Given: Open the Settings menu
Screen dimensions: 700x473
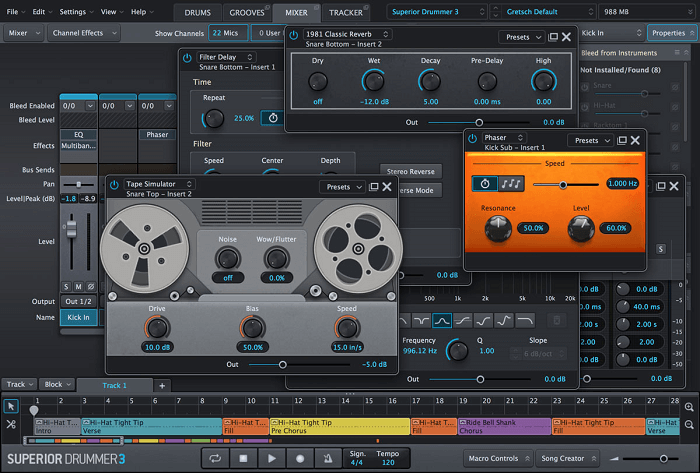Looking at the screenshot, I should click(76, 12).
